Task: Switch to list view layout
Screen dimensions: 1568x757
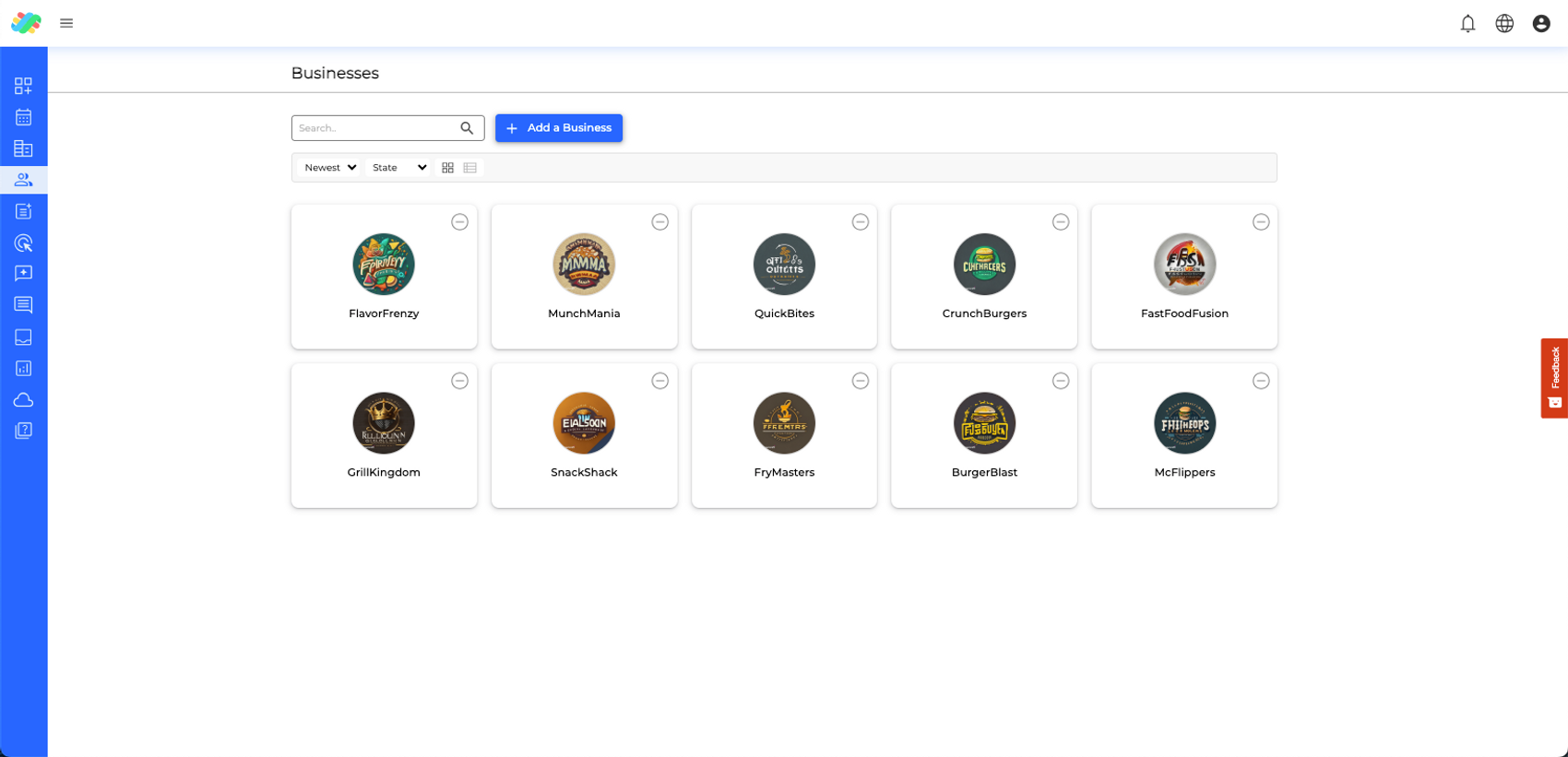Action: pyautogui.click(x=470, y=168)
